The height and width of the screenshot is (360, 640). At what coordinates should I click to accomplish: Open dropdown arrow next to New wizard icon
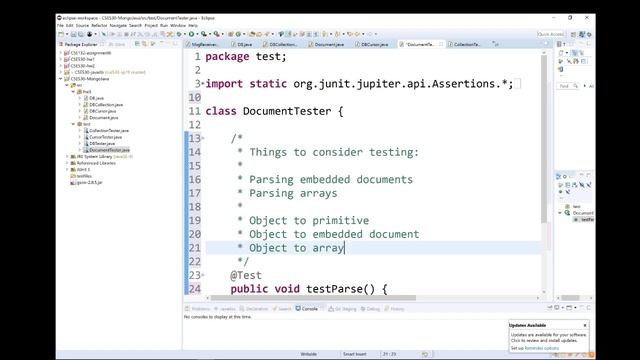point(67,34)
